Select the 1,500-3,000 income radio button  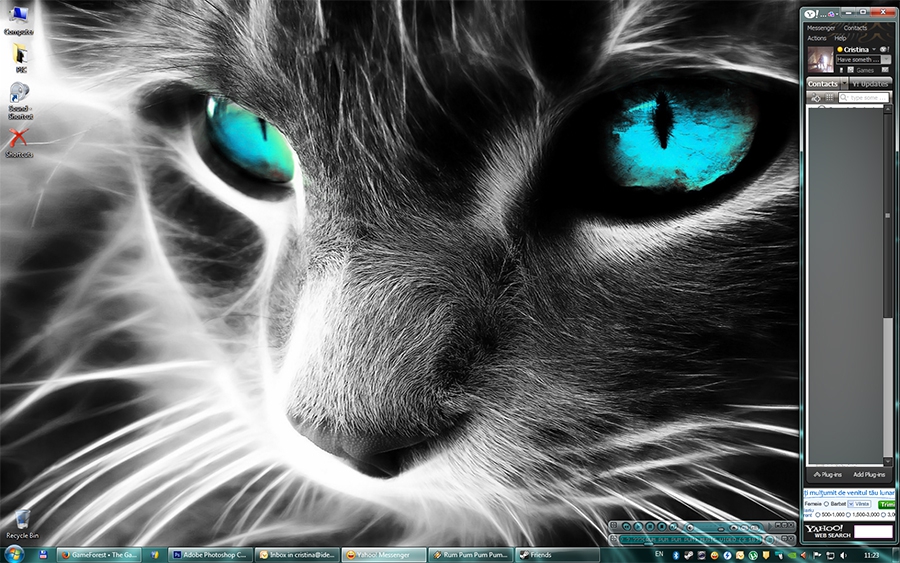[848, 514]
